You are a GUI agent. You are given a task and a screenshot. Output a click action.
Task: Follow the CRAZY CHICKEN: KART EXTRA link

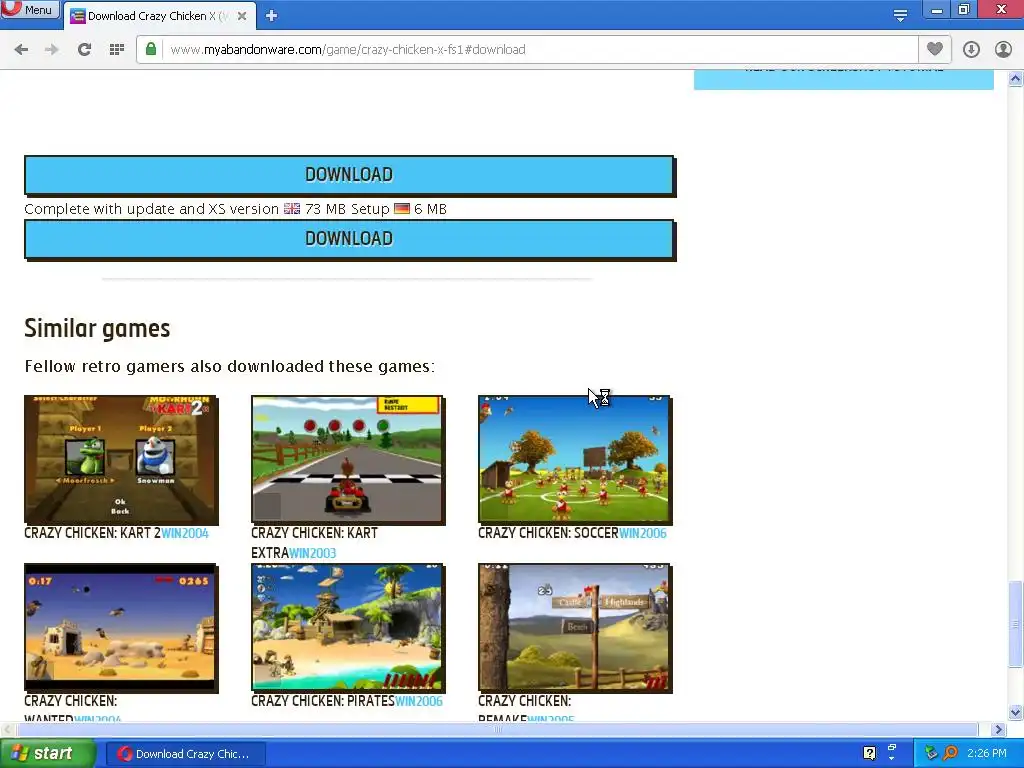pyautogui.click(x=315, y=543)
